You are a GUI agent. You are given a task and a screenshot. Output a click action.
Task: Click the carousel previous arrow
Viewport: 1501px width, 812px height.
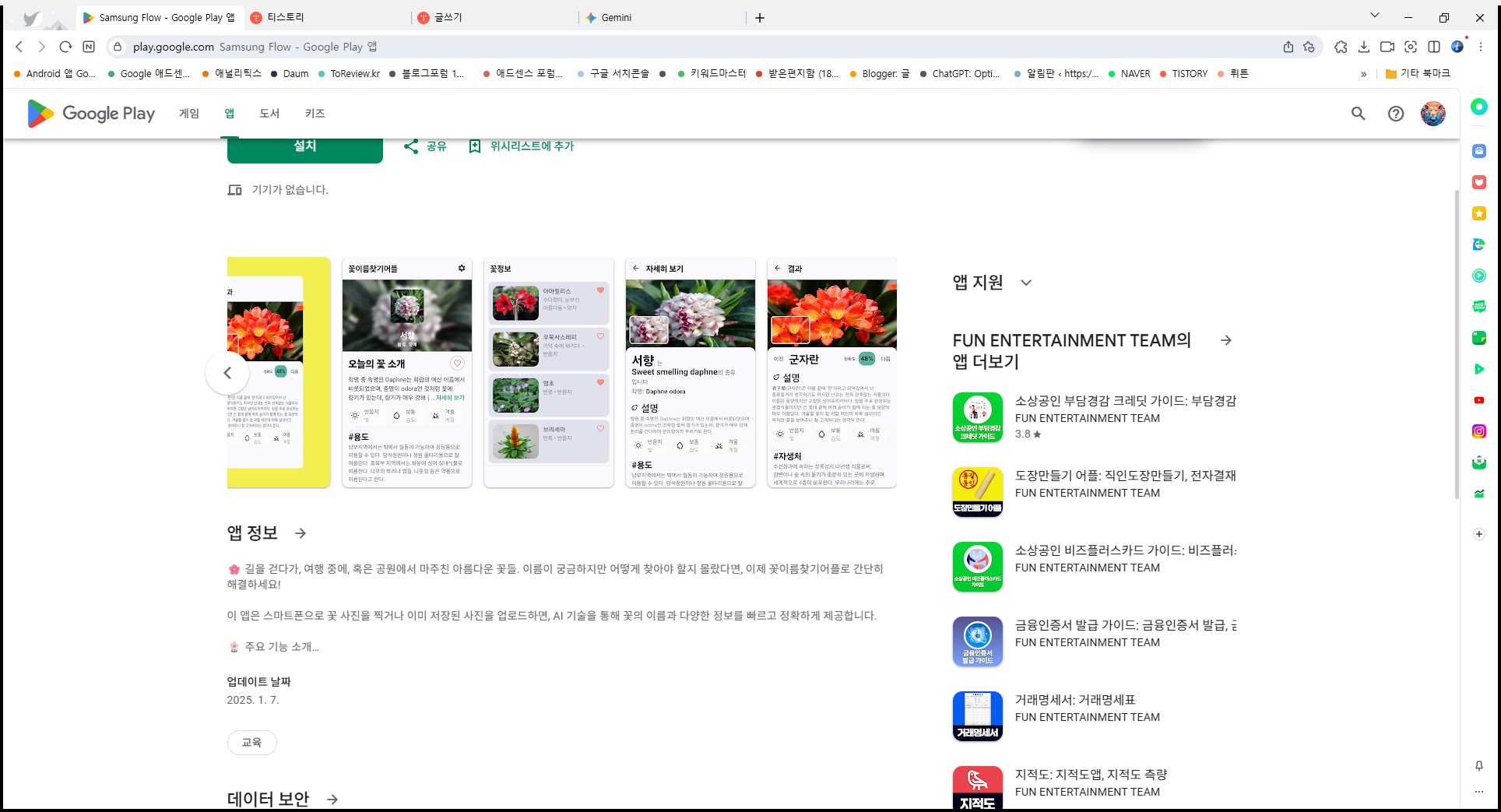pos(227,373)
